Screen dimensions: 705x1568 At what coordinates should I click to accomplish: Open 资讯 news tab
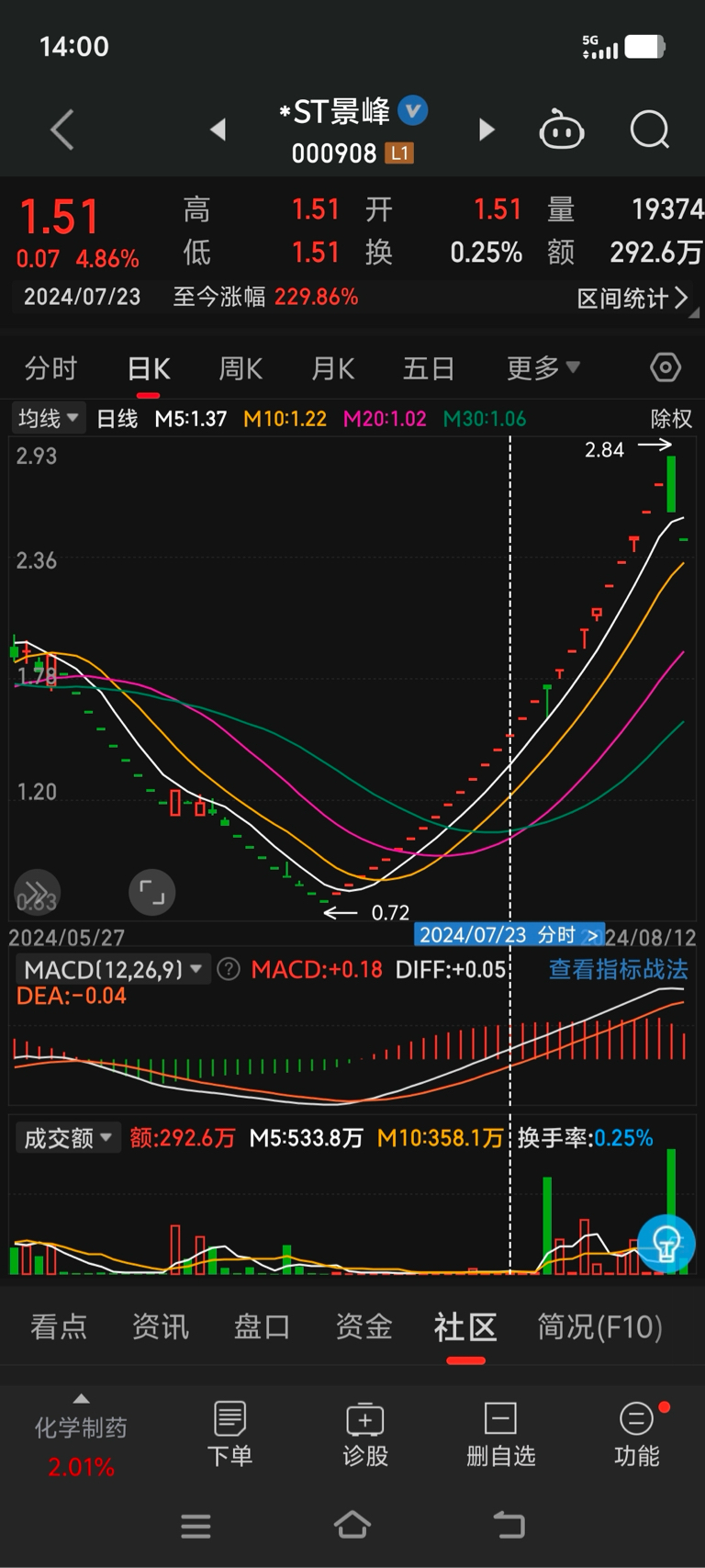(x=161, y=1326)
